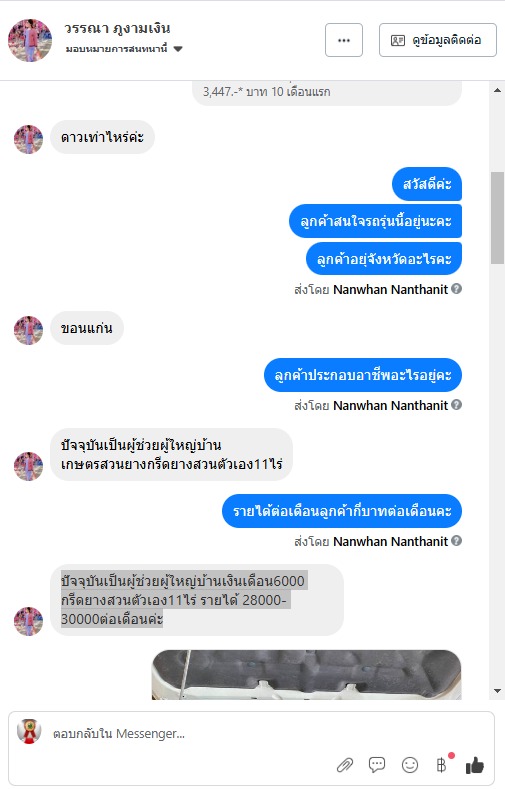Image resolution: width=505 pixels, height=789 pixels.
Task: Expand the assign conversation dropdown arrow
Action: pos(178,49)
